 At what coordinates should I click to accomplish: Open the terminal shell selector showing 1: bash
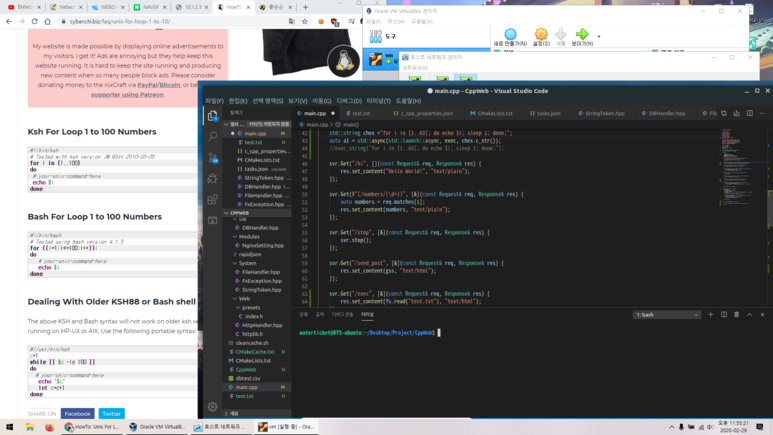[x=667, y=315]
